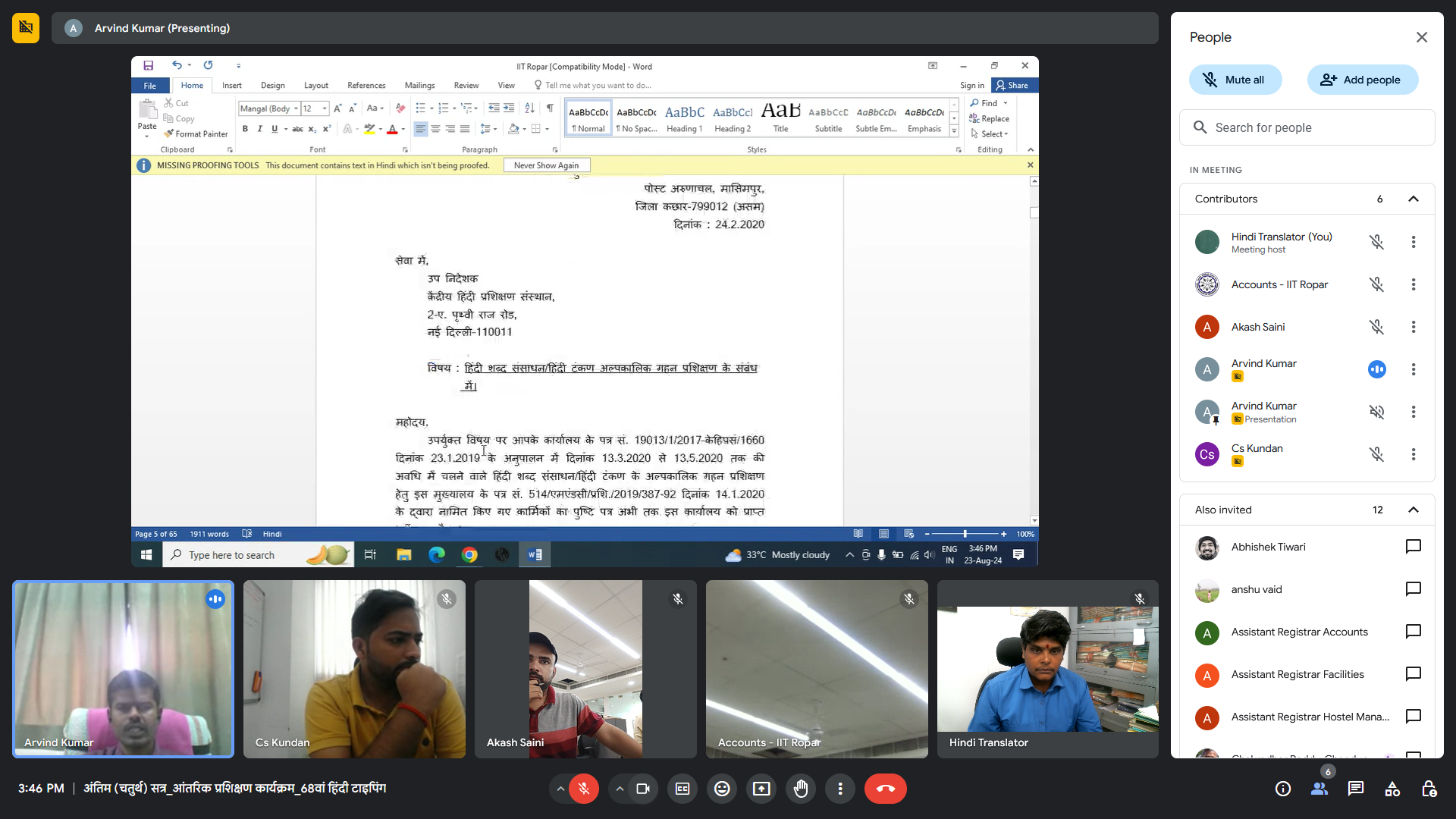Click the font color red A button
Screen dimensions: 1456x819
tap(392, 129)
